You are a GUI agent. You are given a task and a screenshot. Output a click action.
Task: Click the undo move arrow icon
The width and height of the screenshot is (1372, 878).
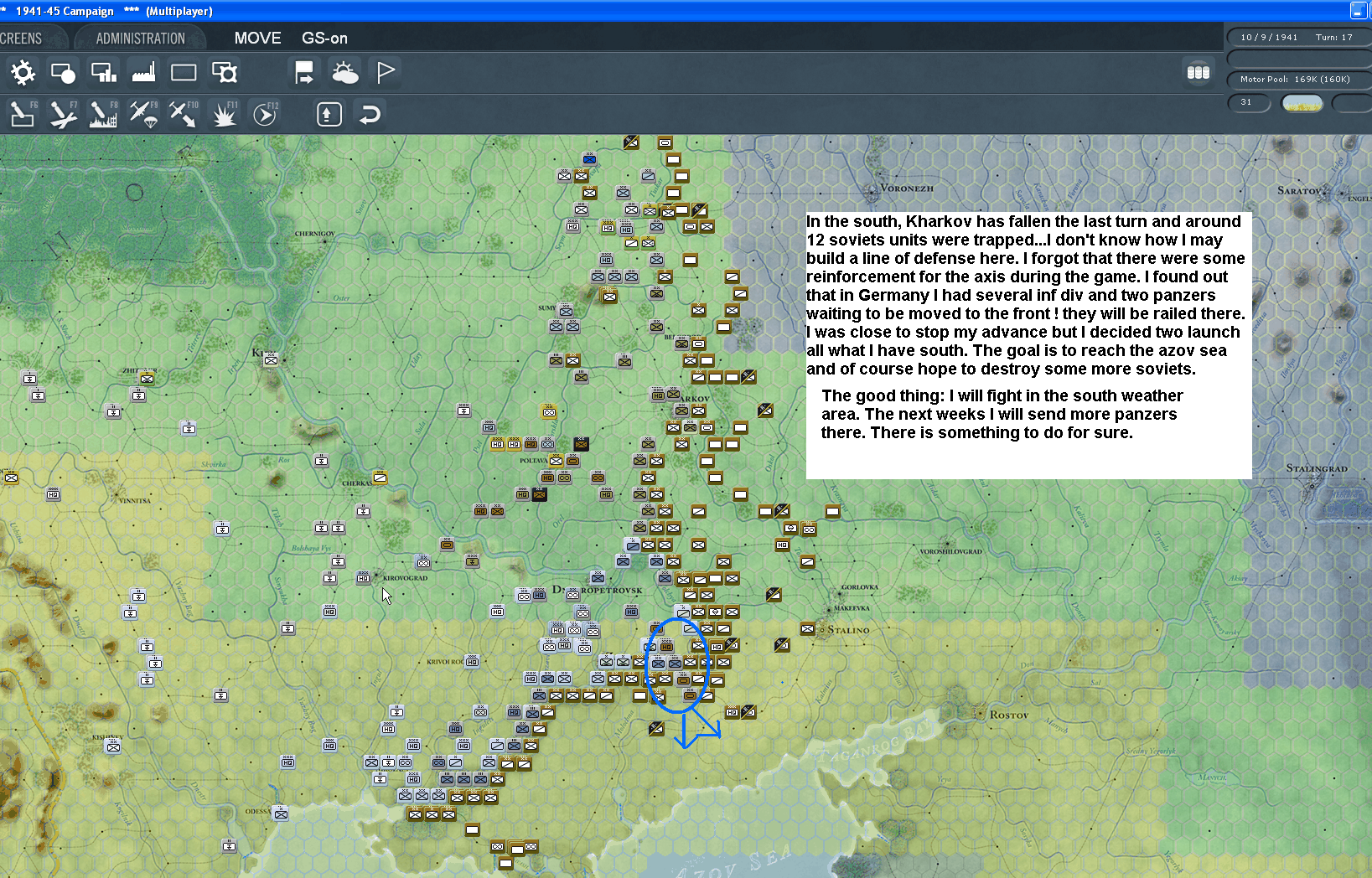(x=370, y=114)
